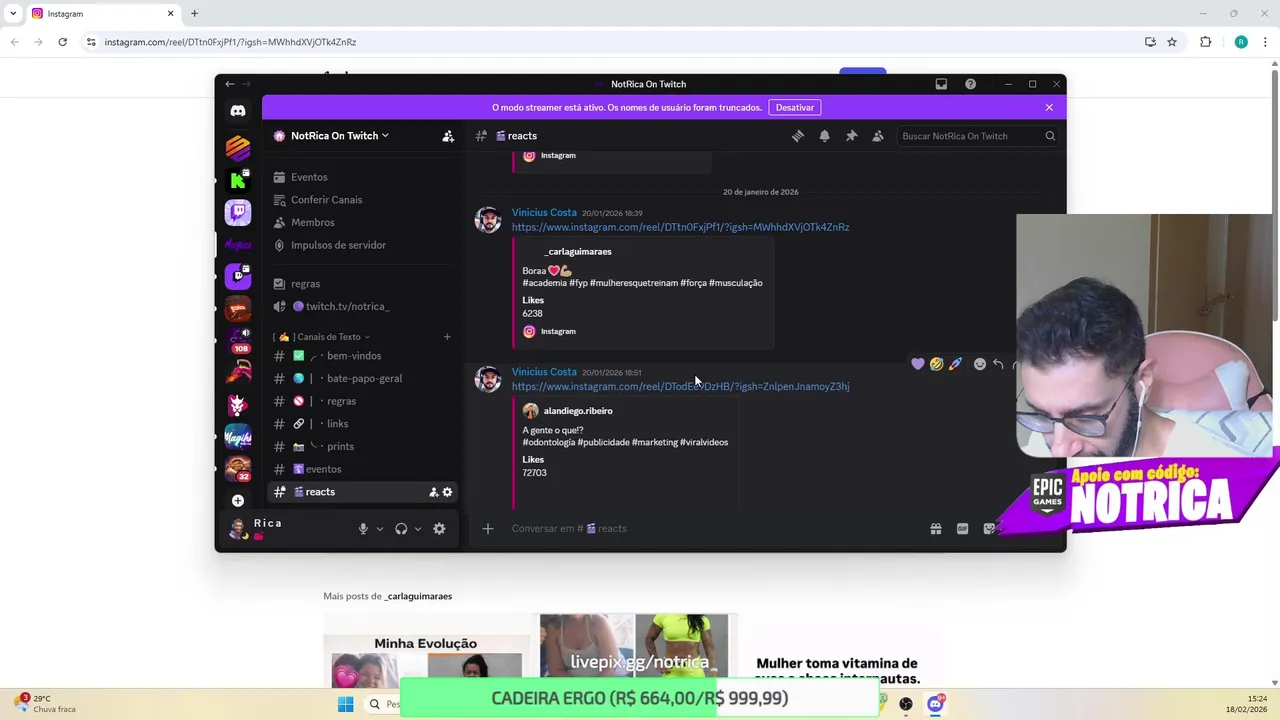This screenshot has width=1280, height=720.
Task: Open gift icon in chat bar
Action: 935,529
